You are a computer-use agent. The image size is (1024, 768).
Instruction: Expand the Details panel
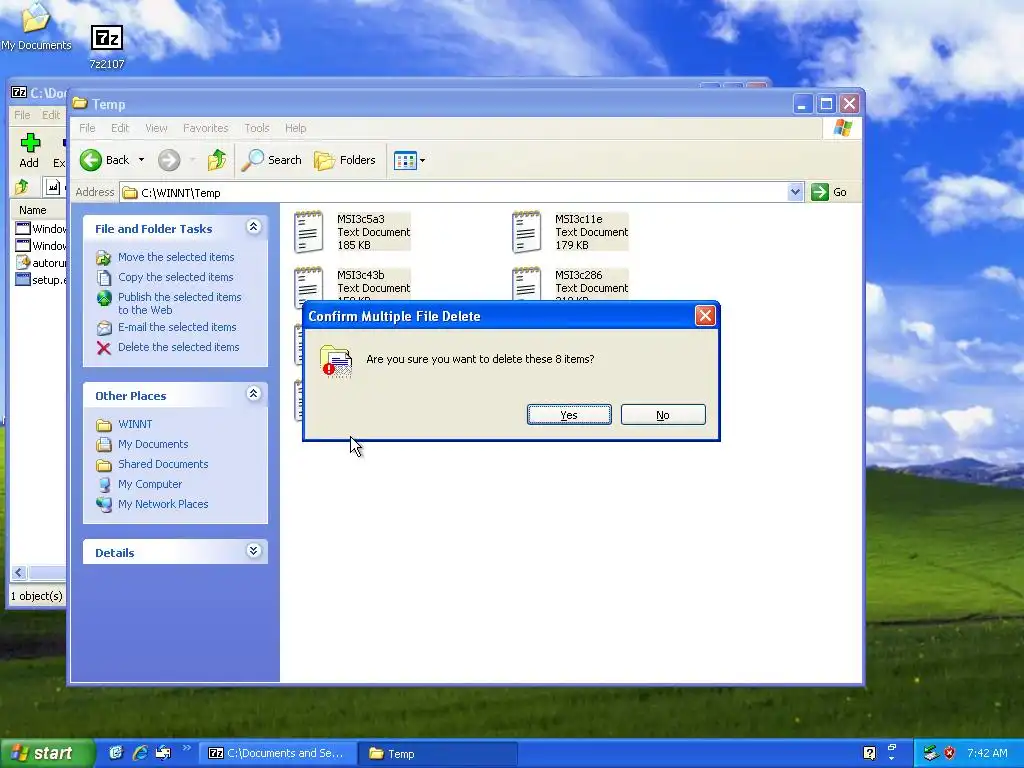click(x=253, y=551)
